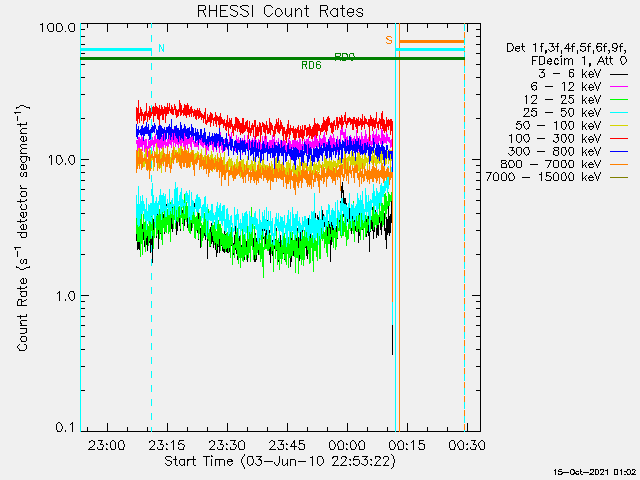Click the red 100 - 300 keV legend line
Image resolution: width=640 pixels, height=480 pixels.
tap(619, 139)
